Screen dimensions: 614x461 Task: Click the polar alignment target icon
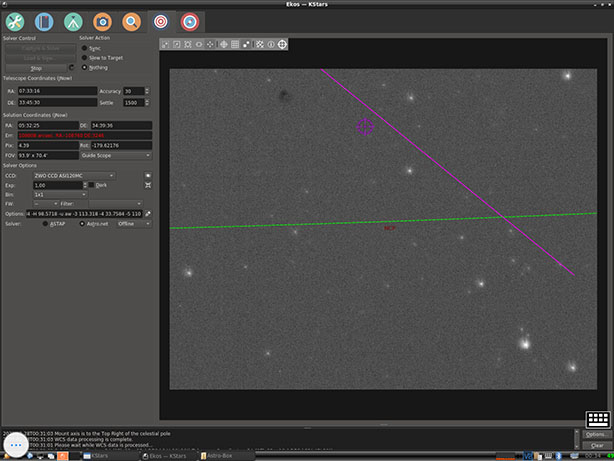[x=282, y=44]
